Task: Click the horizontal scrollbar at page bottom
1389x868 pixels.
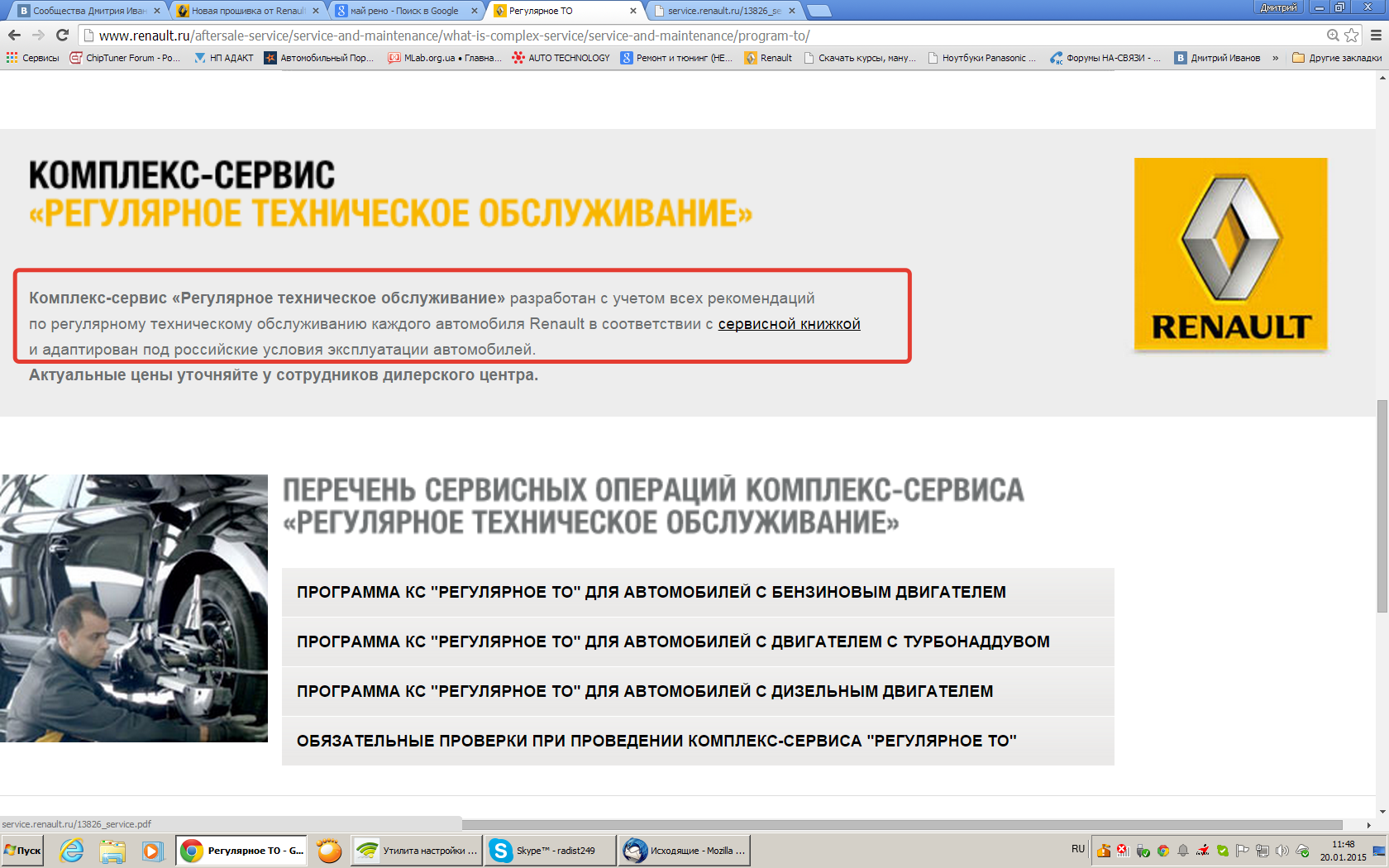Action: pyautogui.click(x=901, y=824)
